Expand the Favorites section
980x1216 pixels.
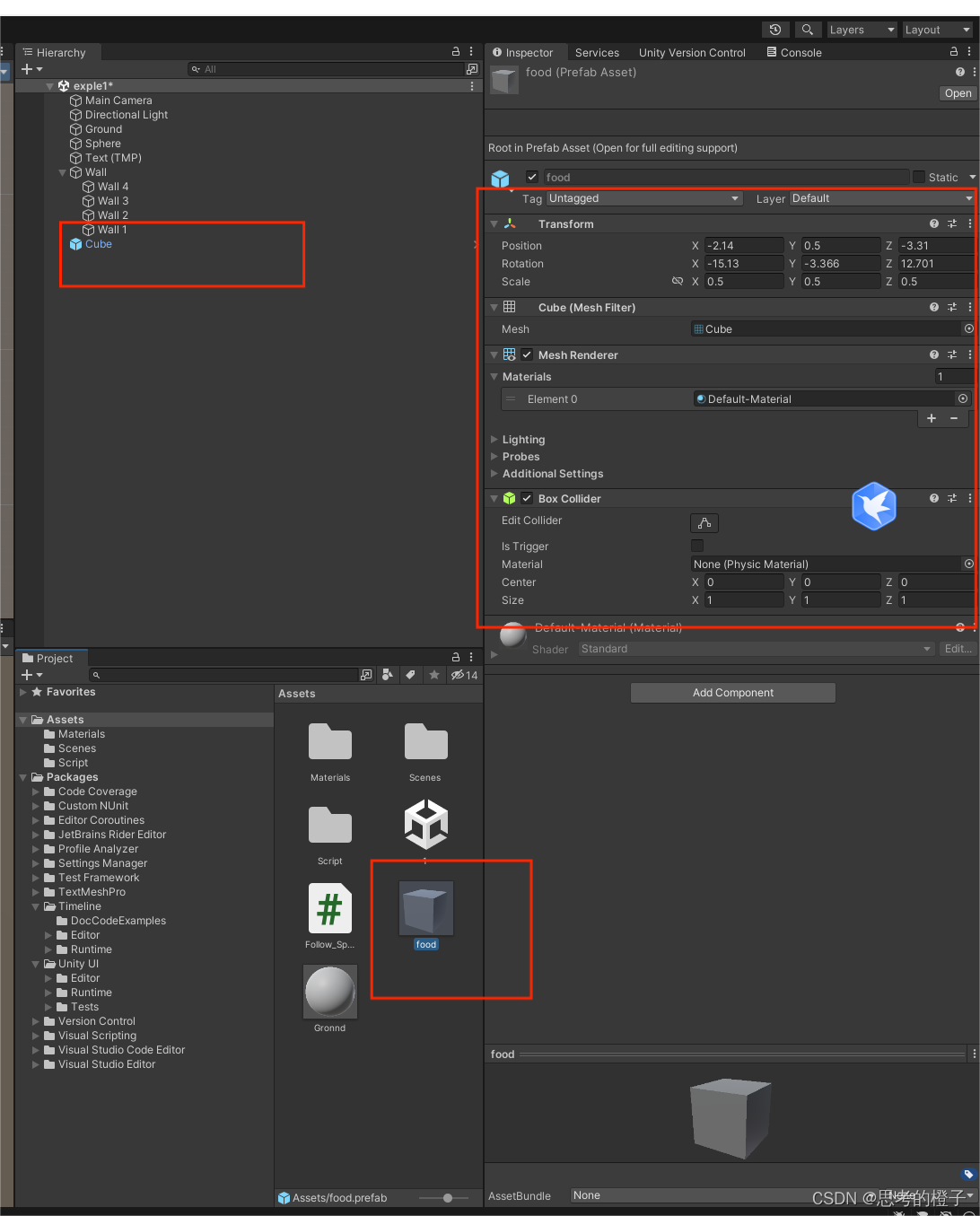pos(23,692)
